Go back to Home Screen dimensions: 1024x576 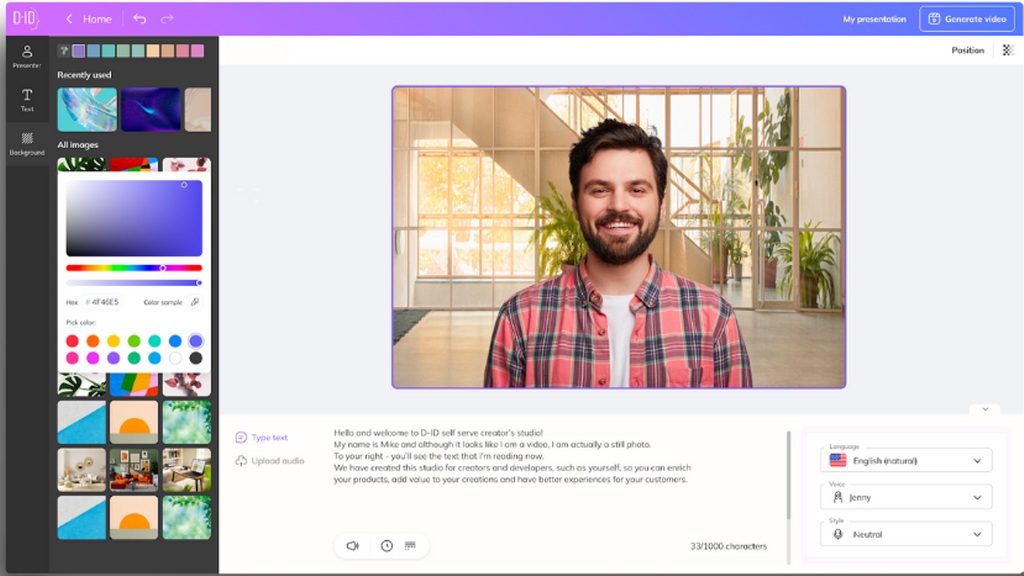click(x=89, y=19)
